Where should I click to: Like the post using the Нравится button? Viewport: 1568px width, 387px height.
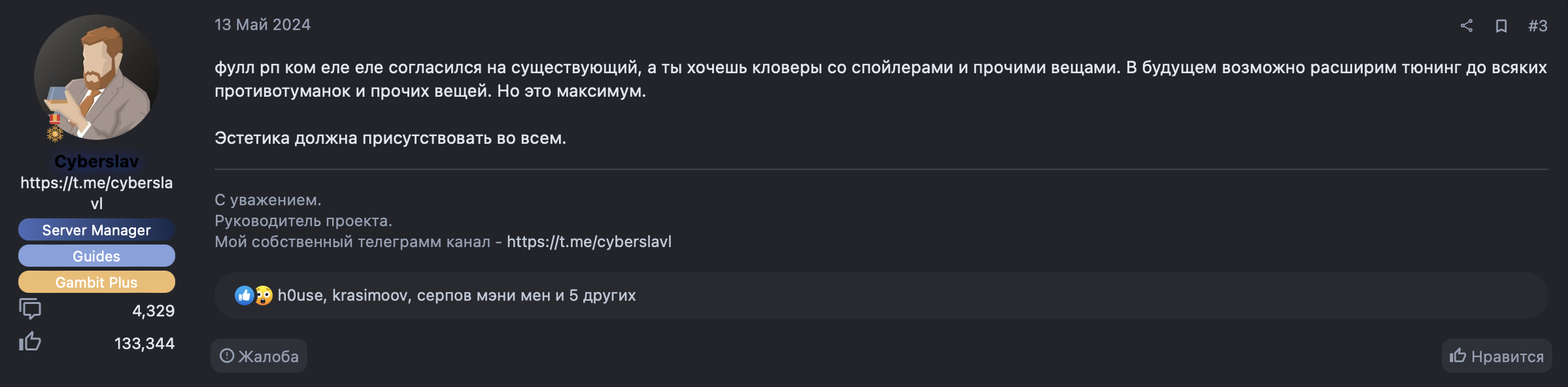coord(1497,356)
